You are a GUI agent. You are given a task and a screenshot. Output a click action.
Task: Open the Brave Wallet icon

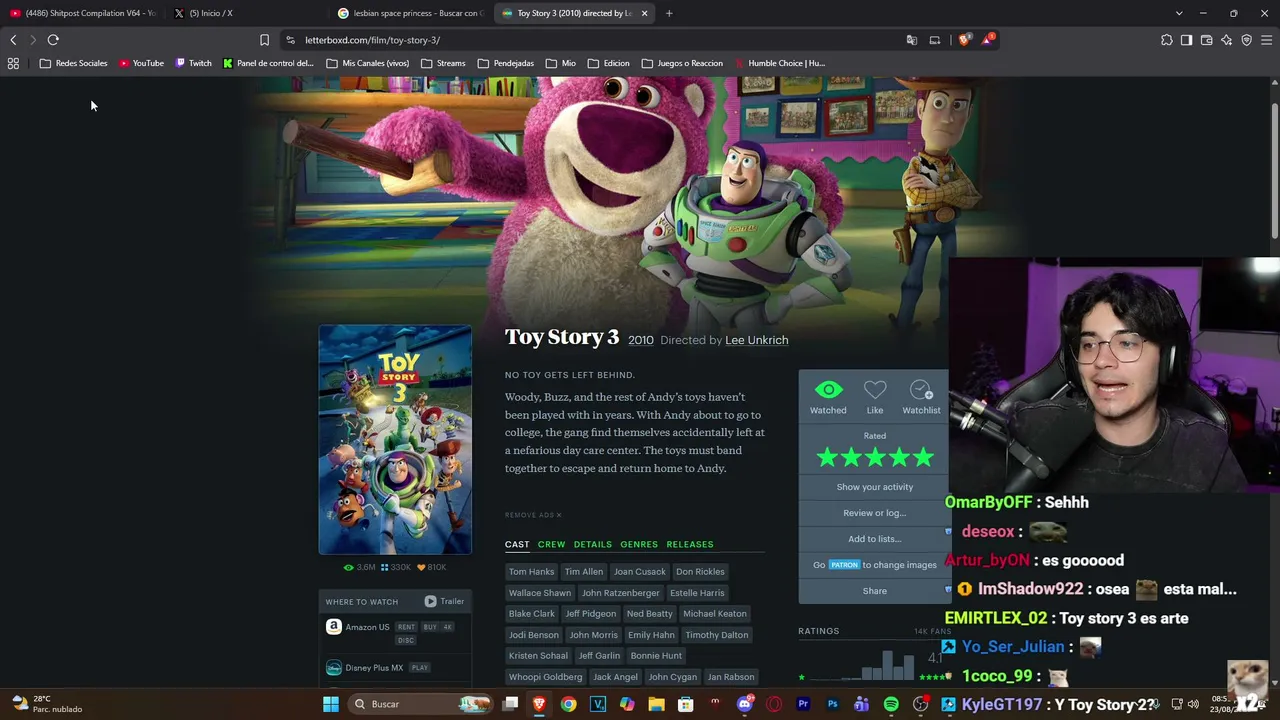1206,40
